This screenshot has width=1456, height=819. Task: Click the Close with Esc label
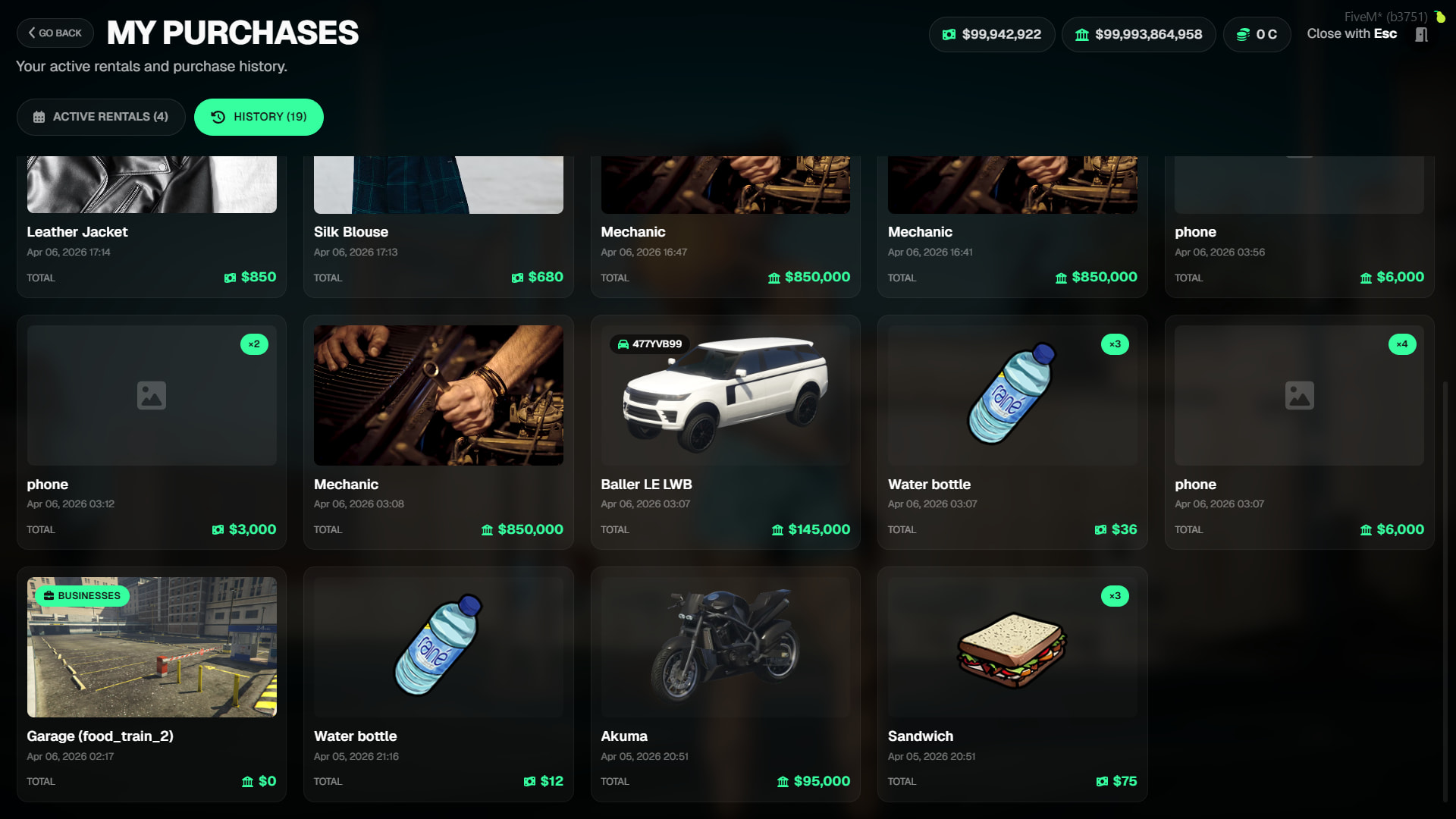pos(1351,33)
